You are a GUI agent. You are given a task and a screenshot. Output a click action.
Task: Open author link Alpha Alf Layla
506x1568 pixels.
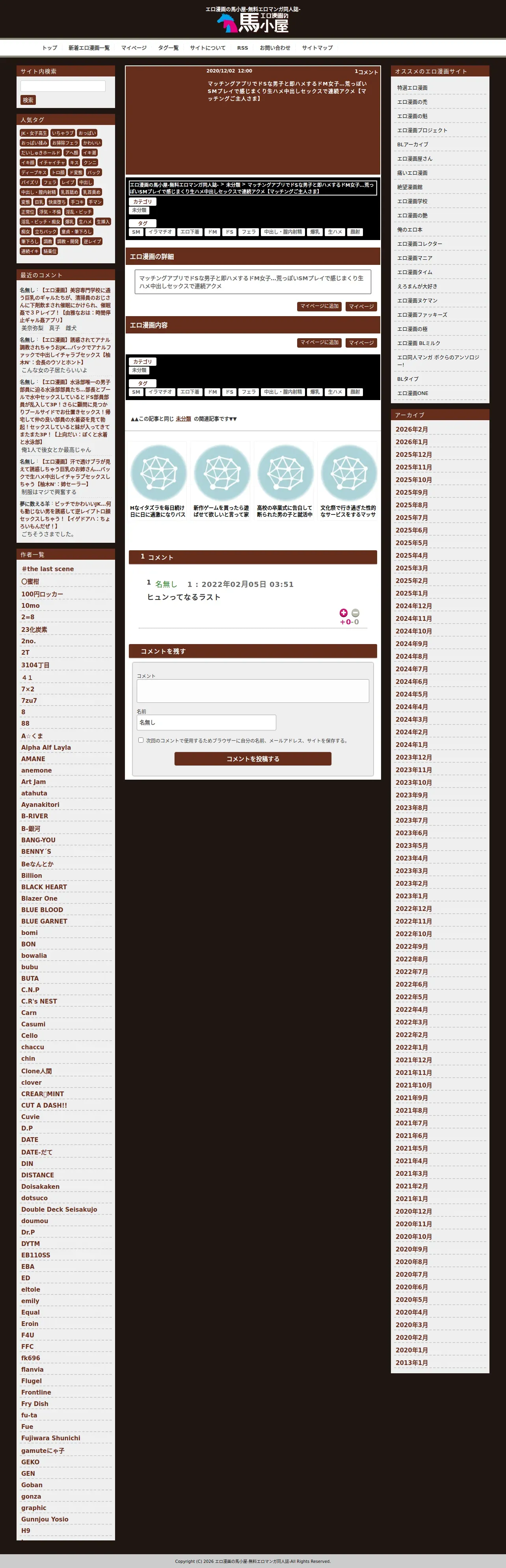coord(46,747)
